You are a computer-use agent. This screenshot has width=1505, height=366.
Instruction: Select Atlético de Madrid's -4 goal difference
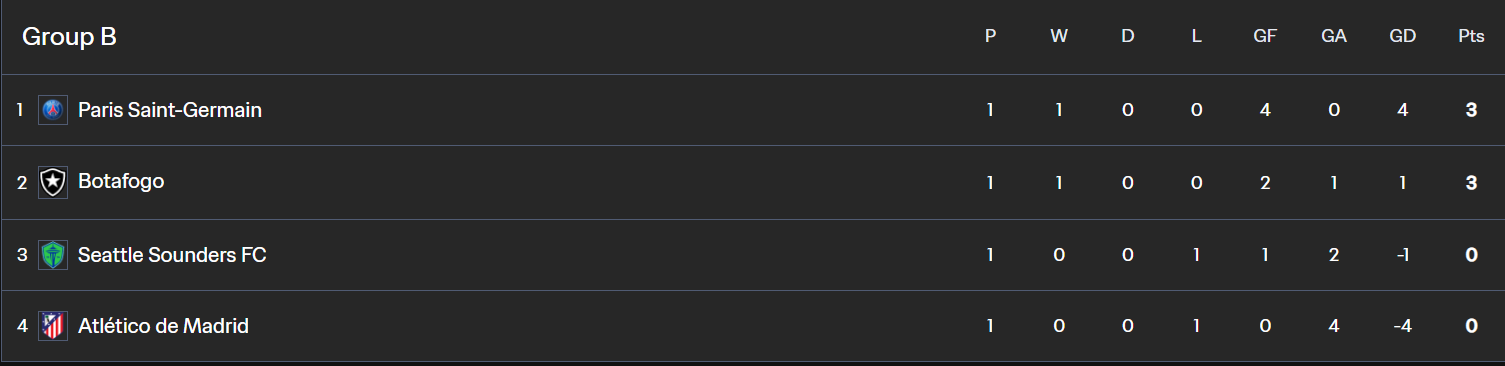(x=1403, y=326)
